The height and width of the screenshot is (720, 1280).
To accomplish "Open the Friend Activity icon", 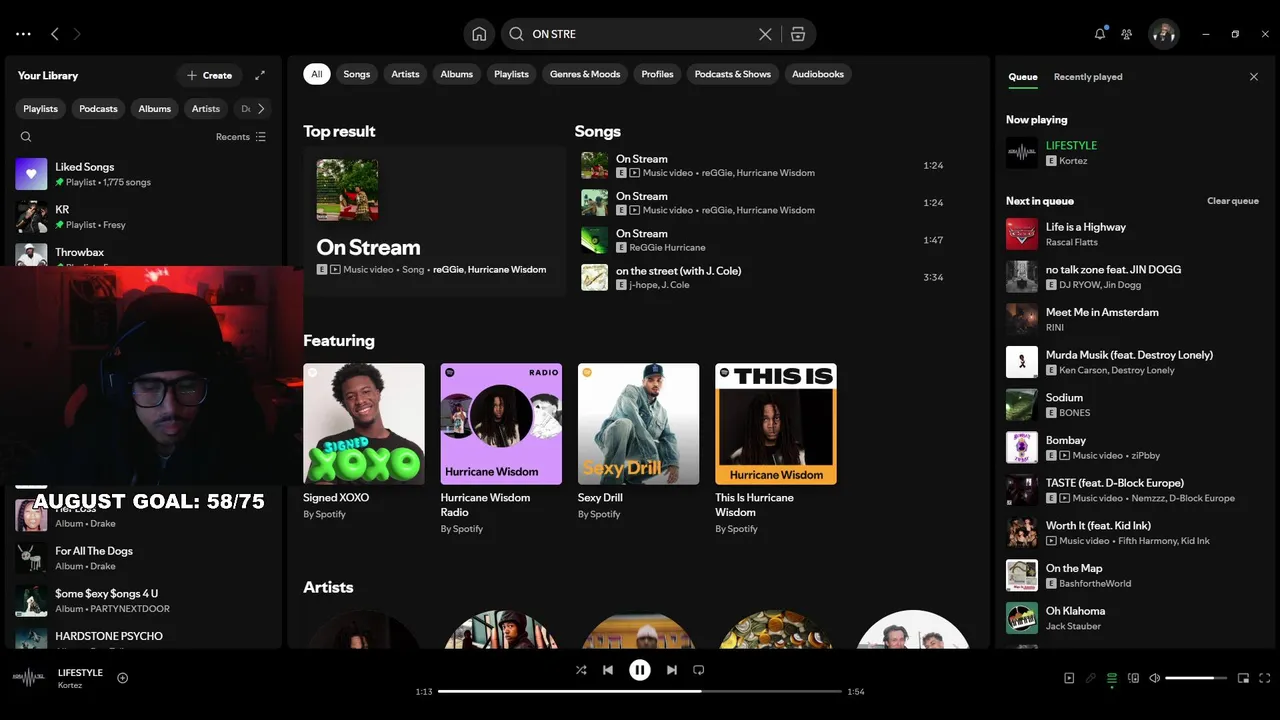I will [x=1127, y=34].
